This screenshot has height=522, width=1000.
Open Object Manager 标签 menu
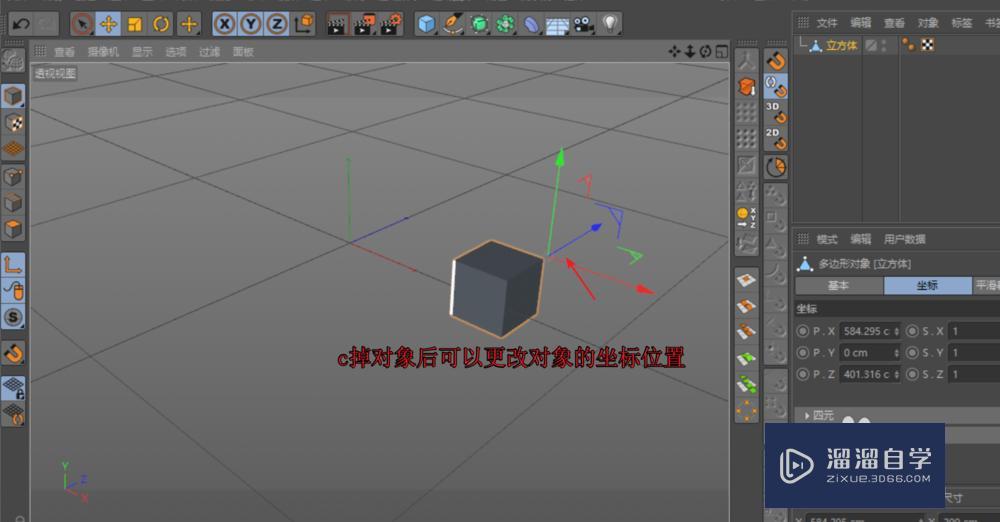tap(962, 23)
